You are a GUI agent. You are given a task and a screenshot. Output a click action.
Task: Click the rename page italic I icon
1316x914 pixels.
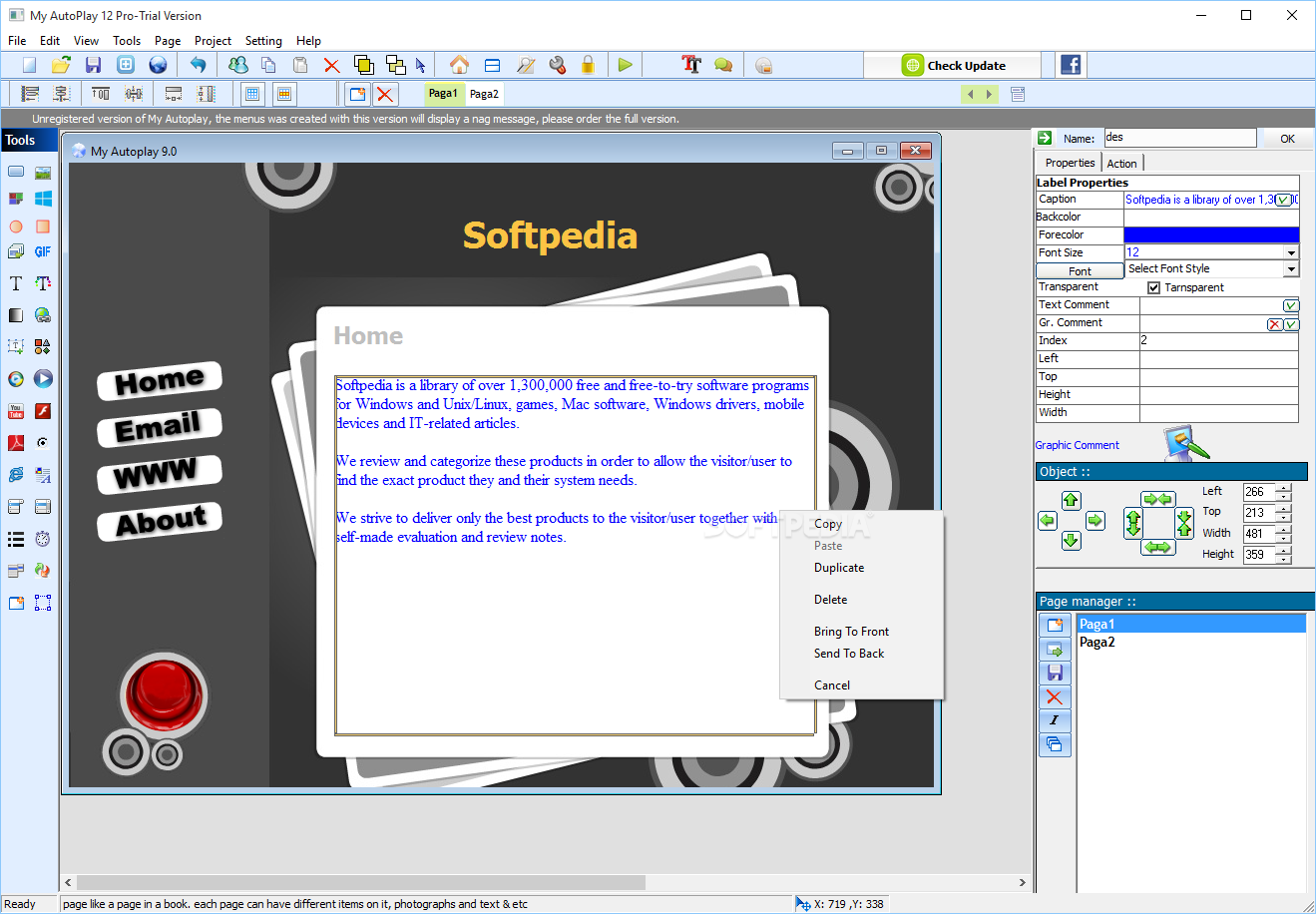click(1055, 720)
